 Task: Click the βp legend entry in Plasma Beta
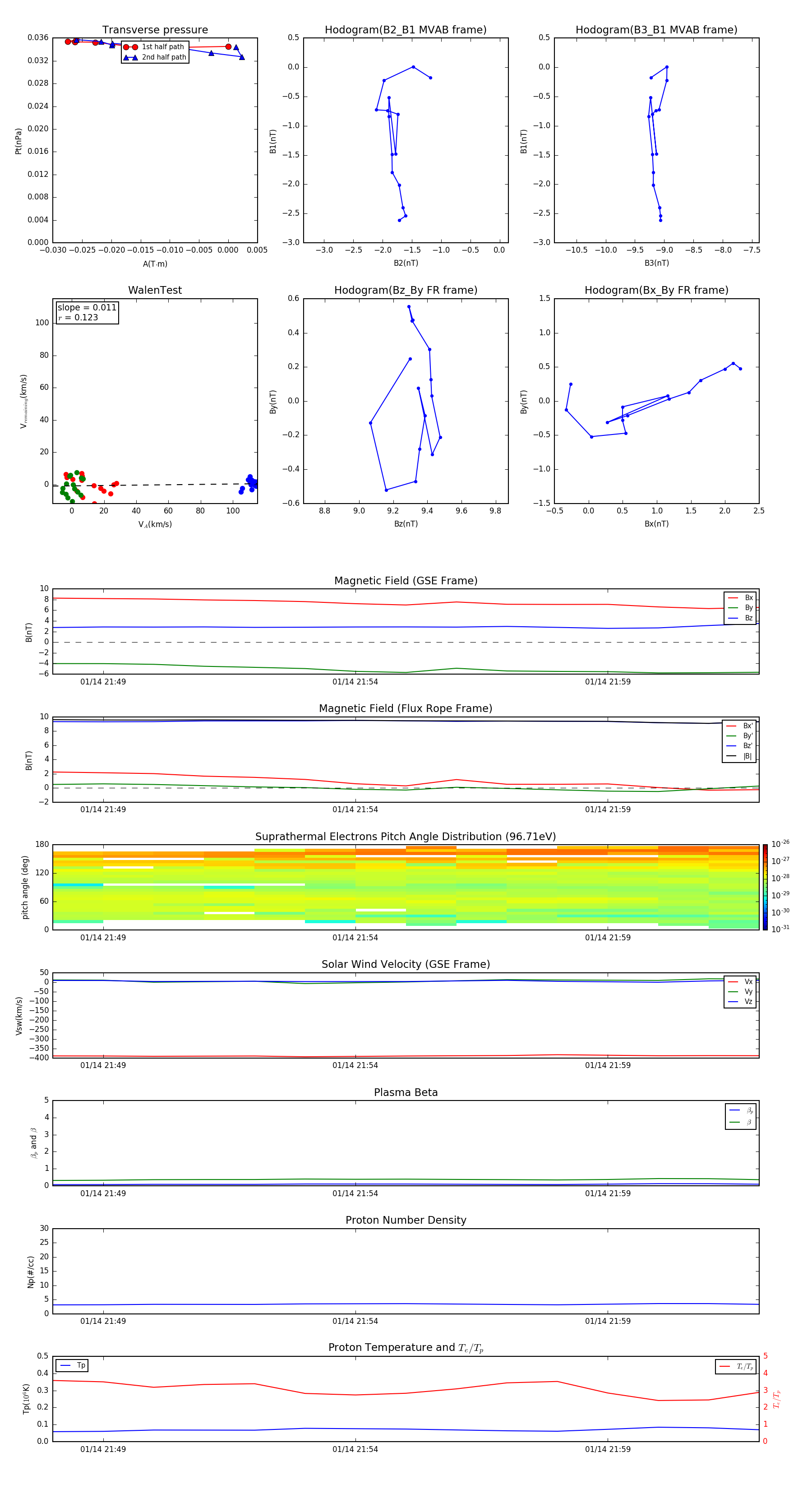tap(741, 1110)
